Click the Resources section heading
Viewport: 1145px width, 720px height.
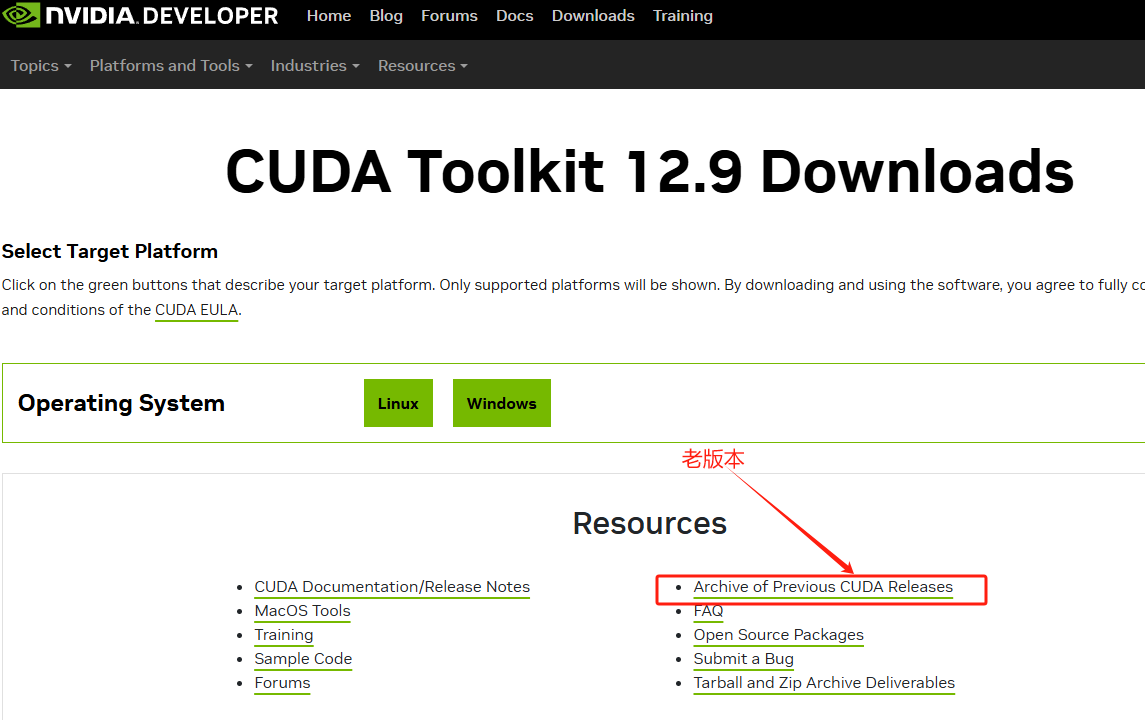coord(650,524)
